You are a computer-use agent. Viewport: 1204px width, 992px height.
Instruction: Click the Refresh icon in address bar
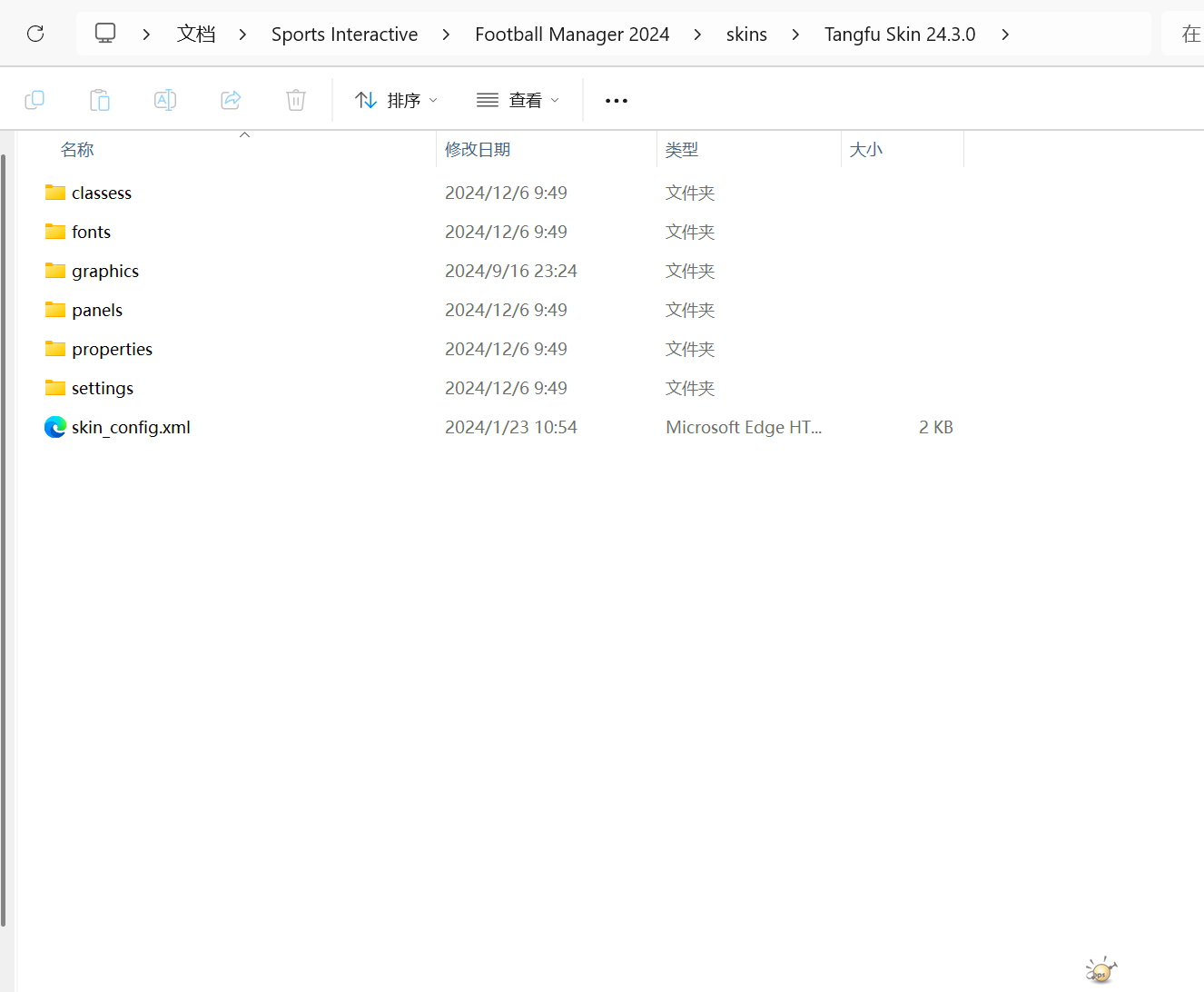tap(35, 34)
